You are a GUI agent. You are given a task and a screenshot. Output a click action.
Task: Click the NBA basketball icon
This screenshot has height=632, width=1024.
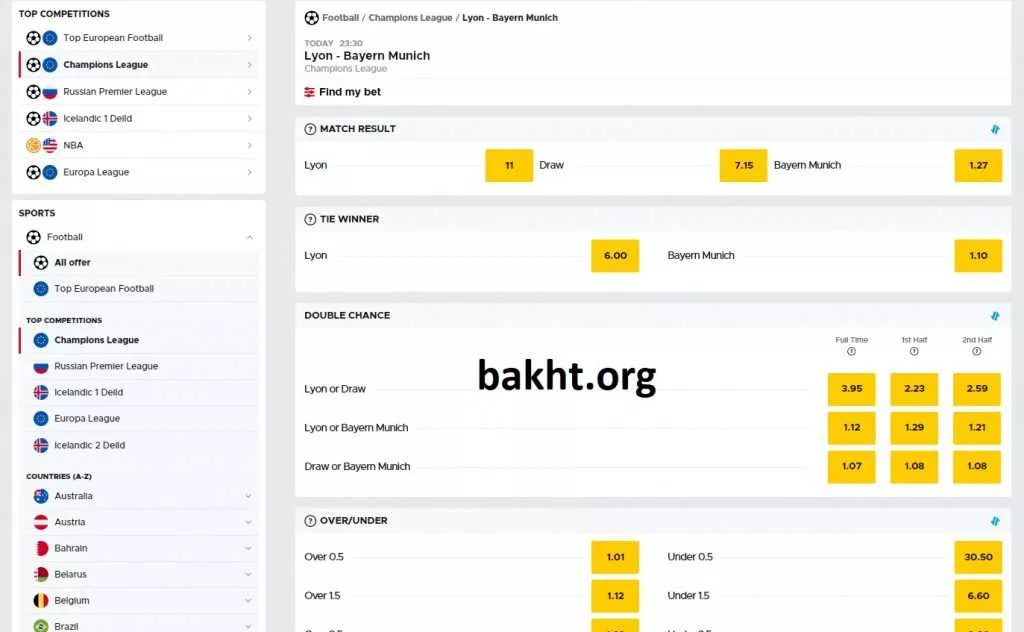click(x=33, y=145)
